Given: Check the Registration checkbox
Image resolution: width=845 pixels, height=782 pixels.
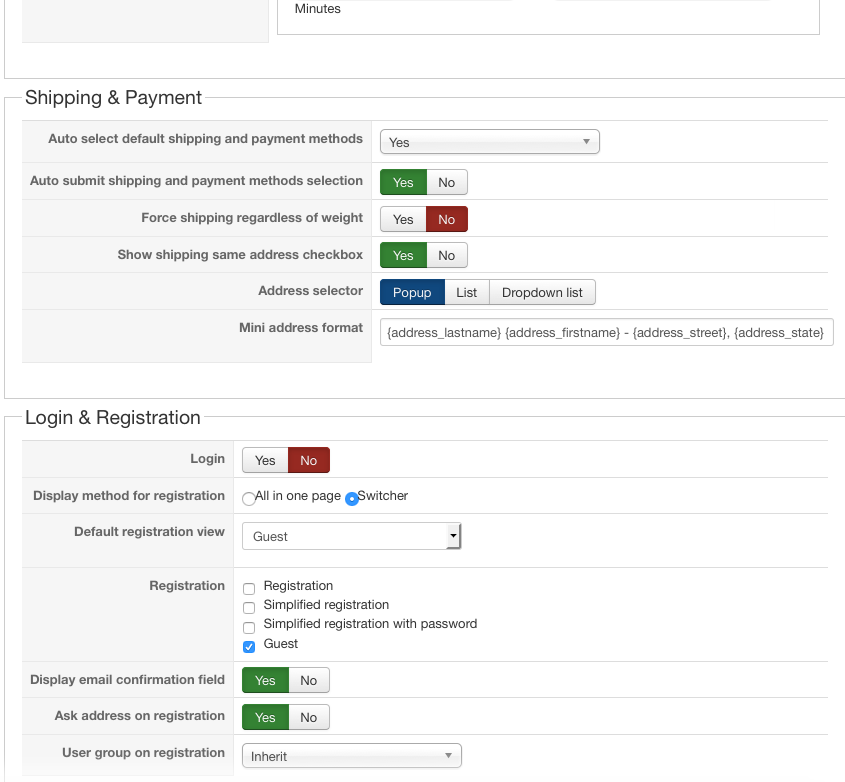Looking at the screenshot, I should [x=250, y=589].
